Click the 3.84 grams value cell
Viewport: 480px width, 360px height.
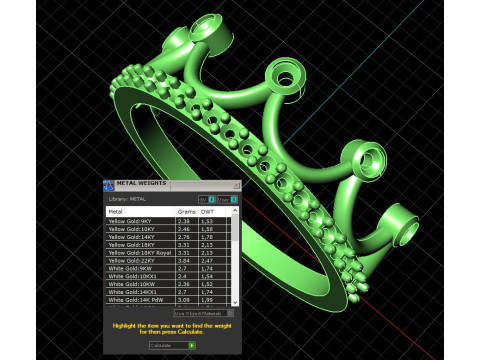tap(187, 260)
